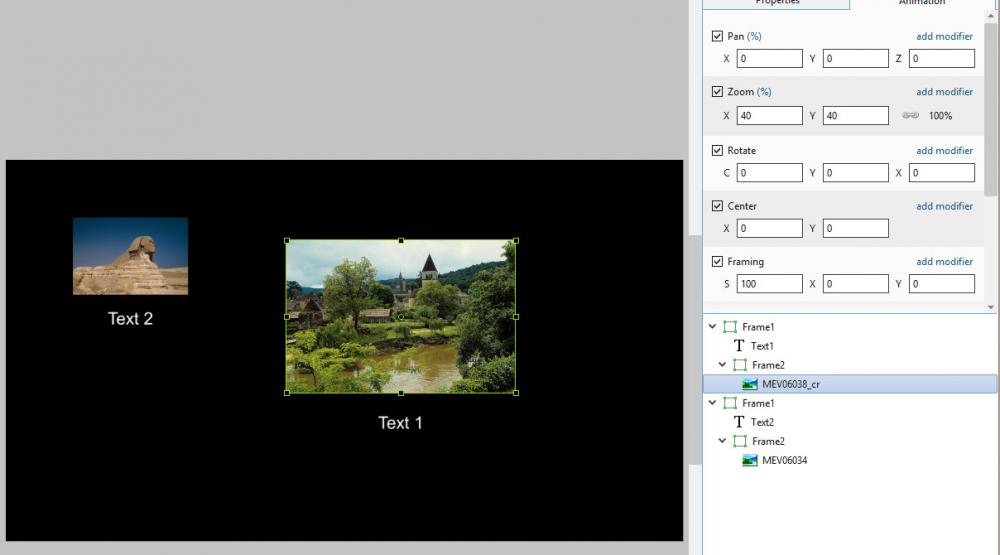This screenshot has width=1000, height=555.
Task: Collapse the Frame2 parent of MEV06038_cr
Action: (x=723, y=365)
